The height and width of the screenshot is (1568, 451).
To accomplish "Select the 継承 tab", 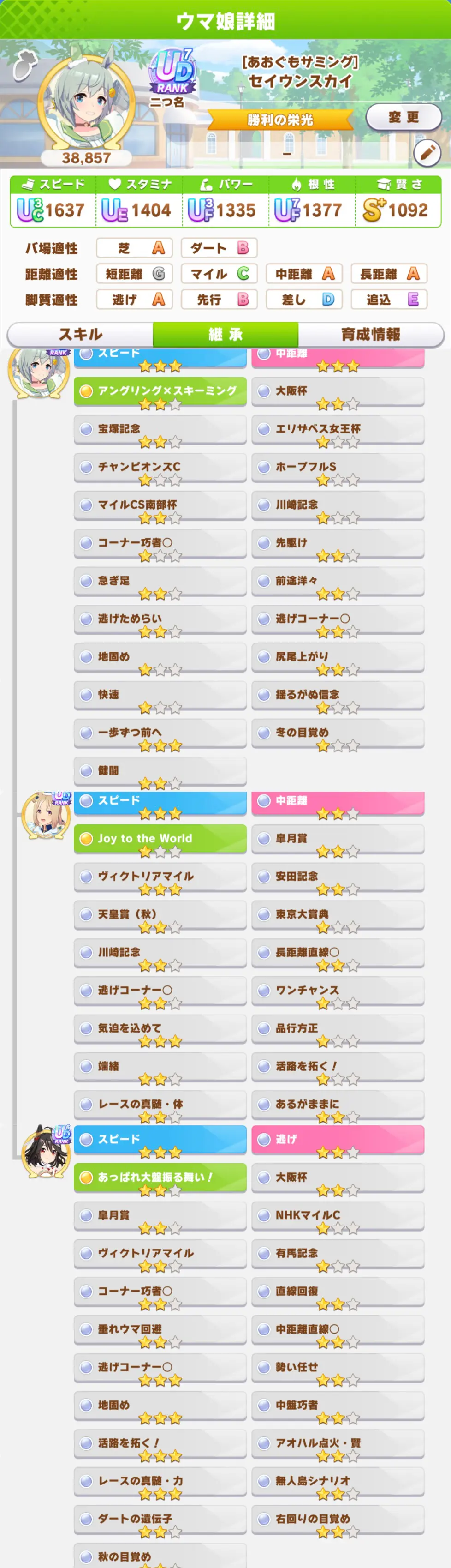I will point(225,334).
